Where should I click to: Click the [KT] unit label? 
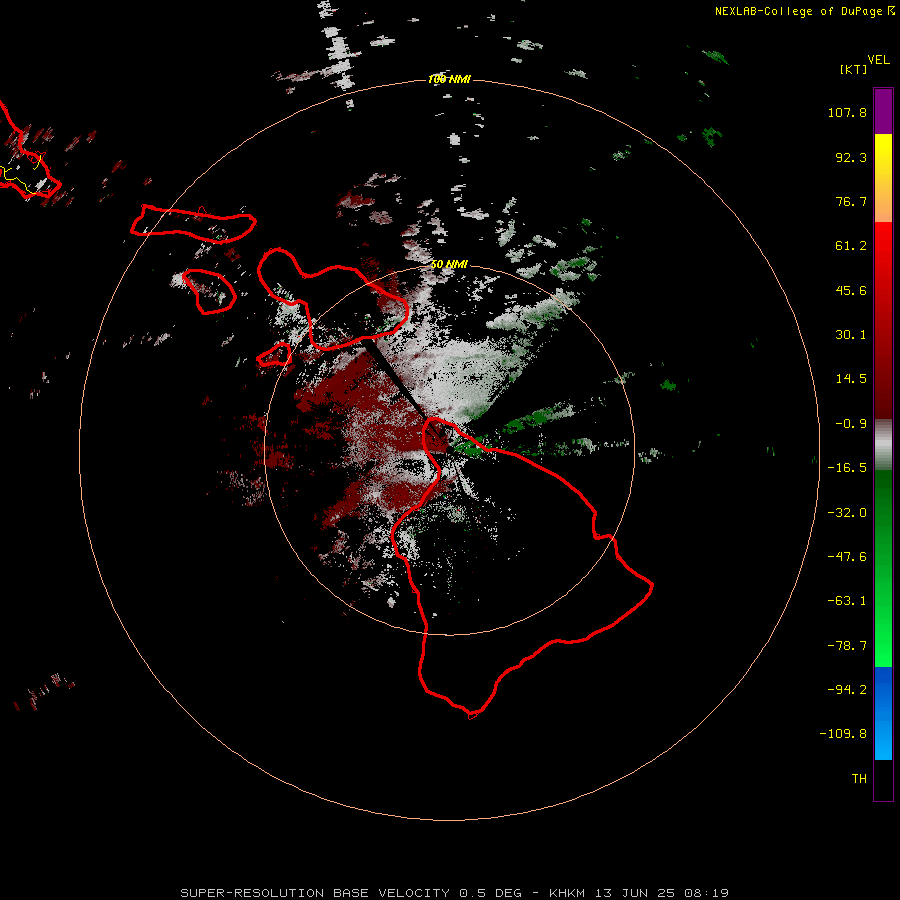click(854, 69)
